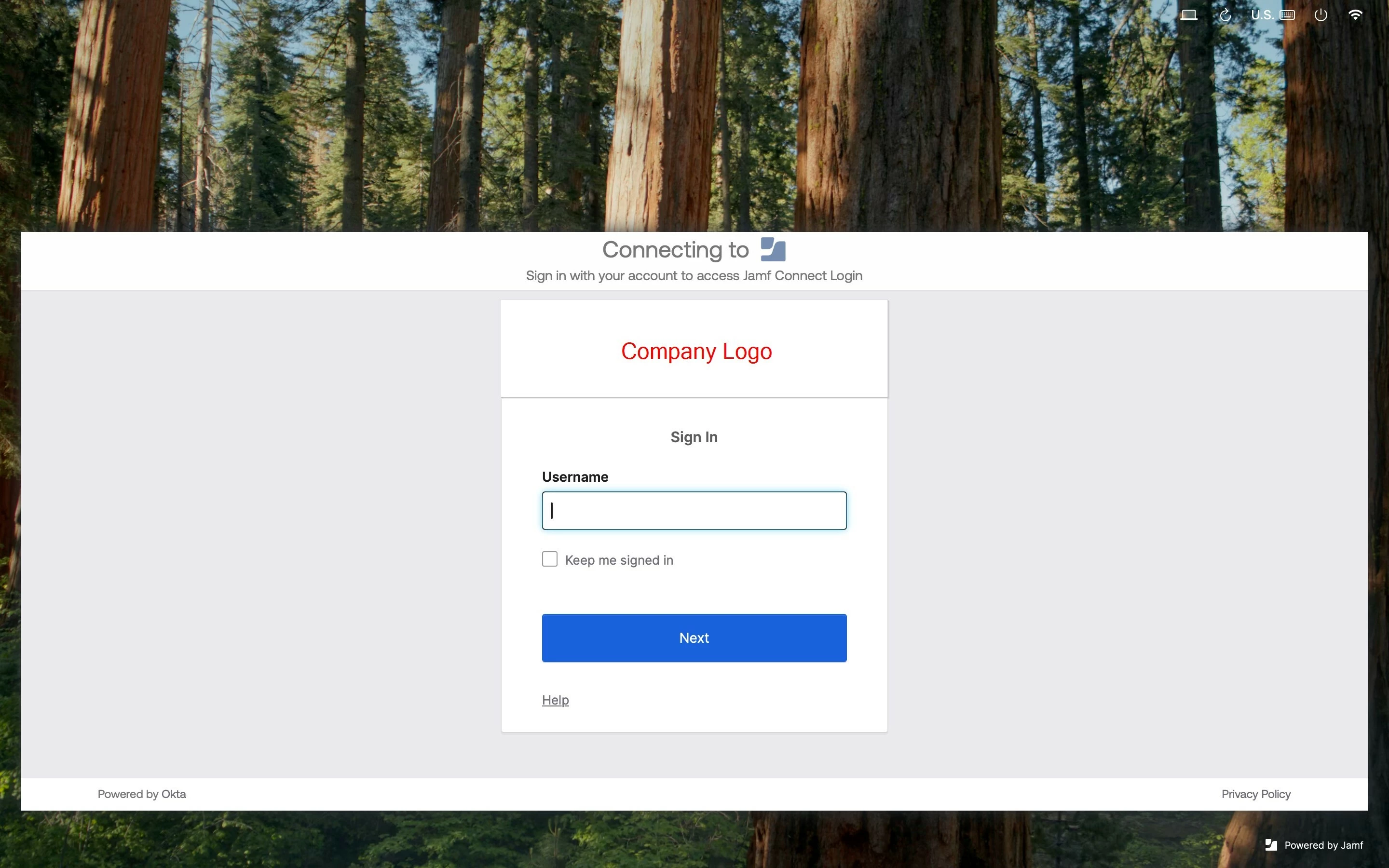
Task: Focus the Username text field
Action: pyautogui.click(x=694, y=510)
